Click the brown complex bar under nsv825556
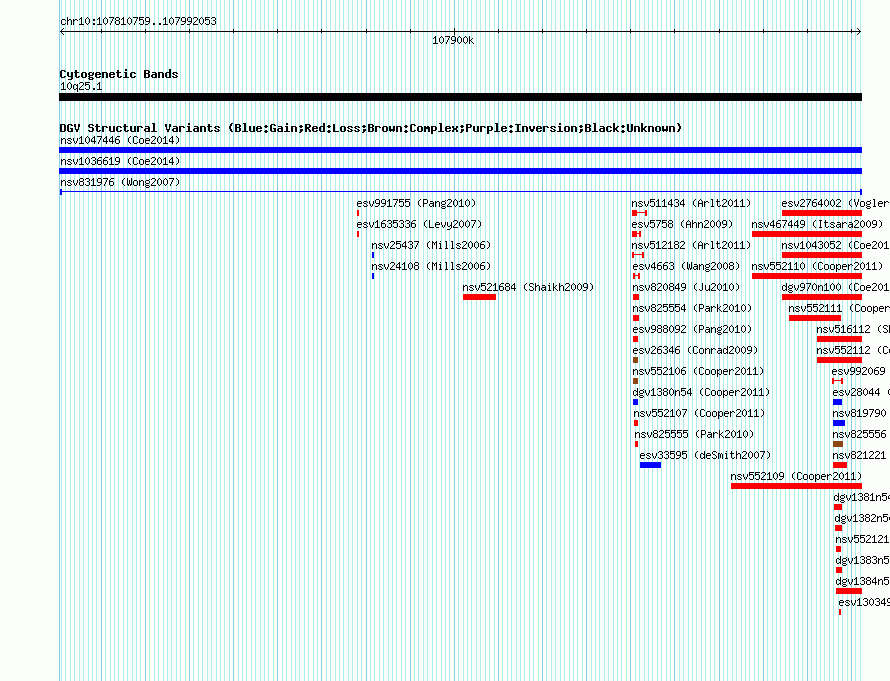This screenshot has height=681, width=890. [x=838, y=444]
